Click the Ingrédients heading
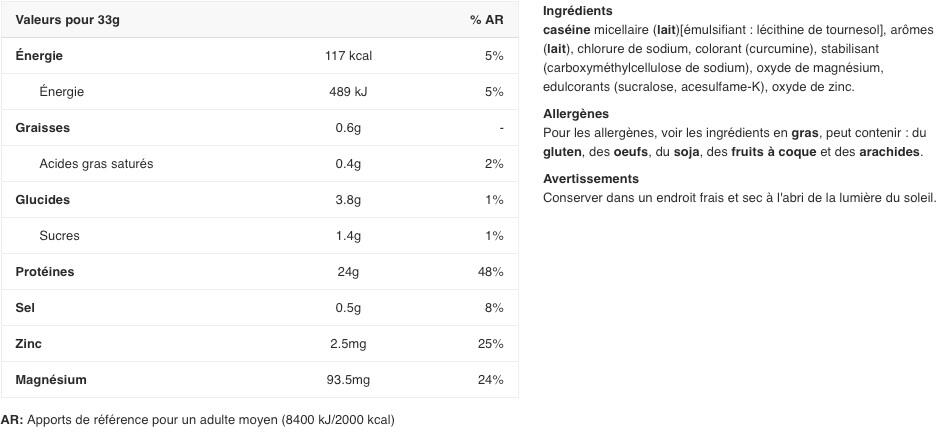The height and width of the screenshot is (436, 941). tap(577, 11)
